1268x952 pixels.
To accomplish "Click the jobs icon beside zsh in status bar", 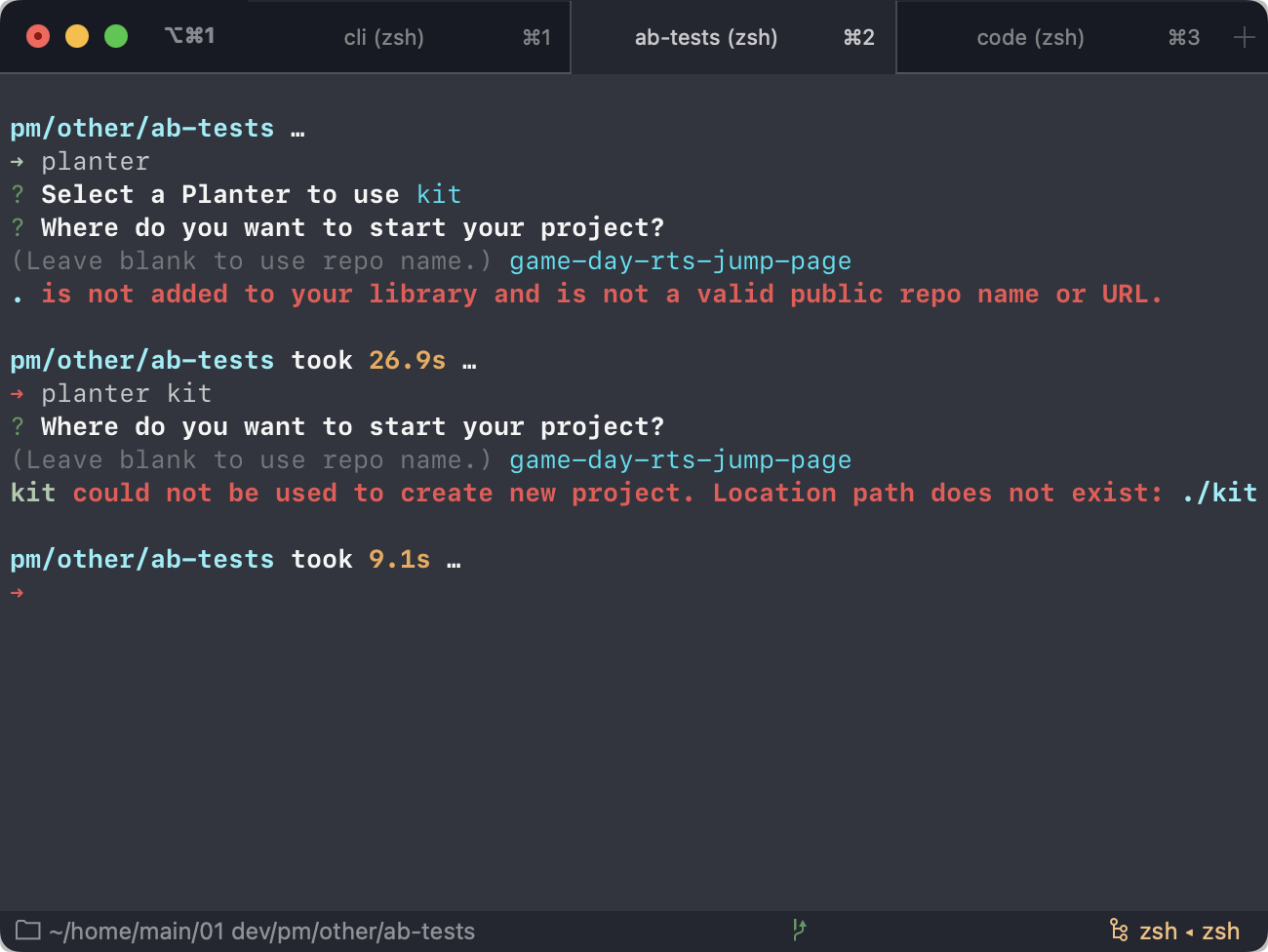I will pyautogui.click(x=1119, y=931).
